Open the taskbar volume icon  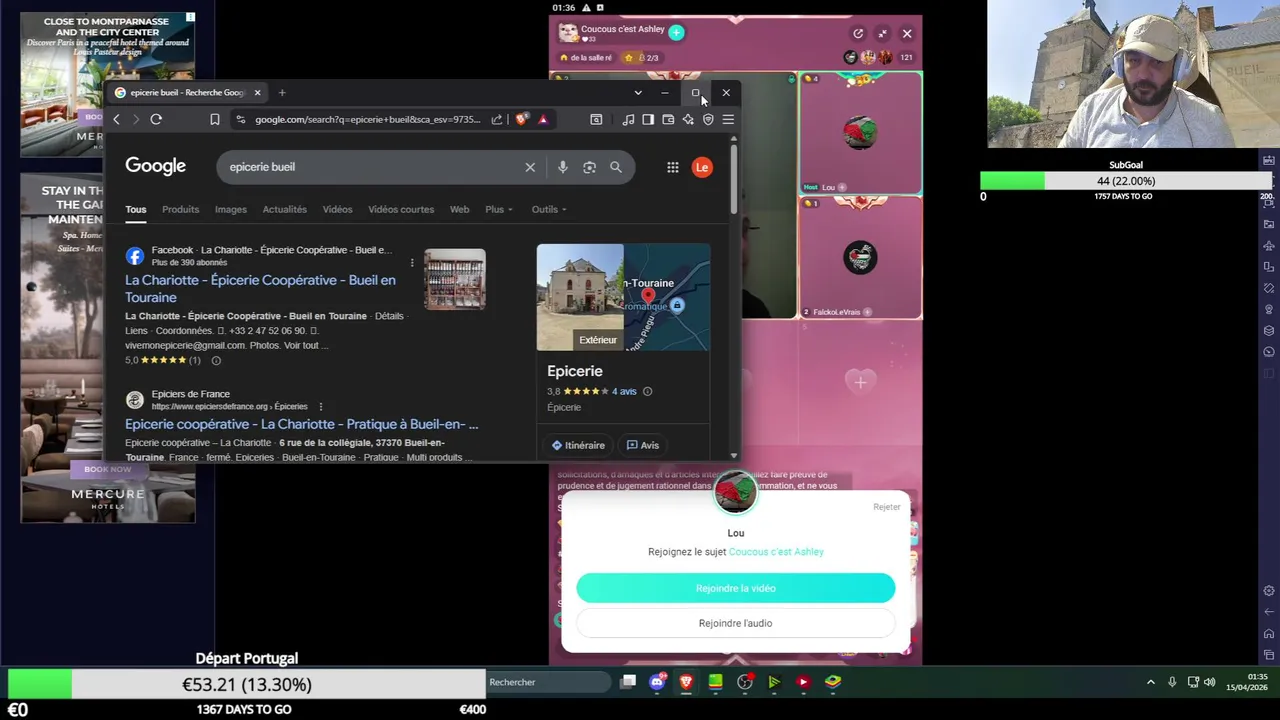[1210, 682]
